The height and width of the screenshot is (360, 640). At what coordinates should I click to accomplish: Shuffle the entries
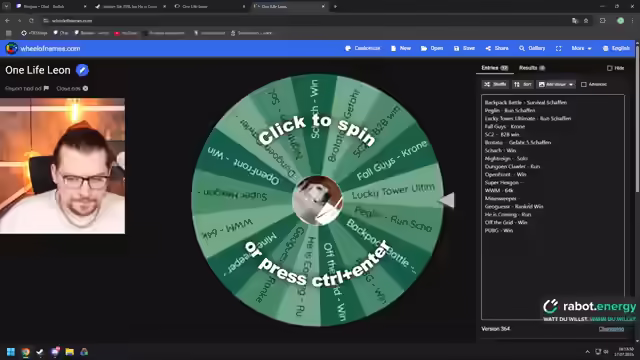coord(495,84)
